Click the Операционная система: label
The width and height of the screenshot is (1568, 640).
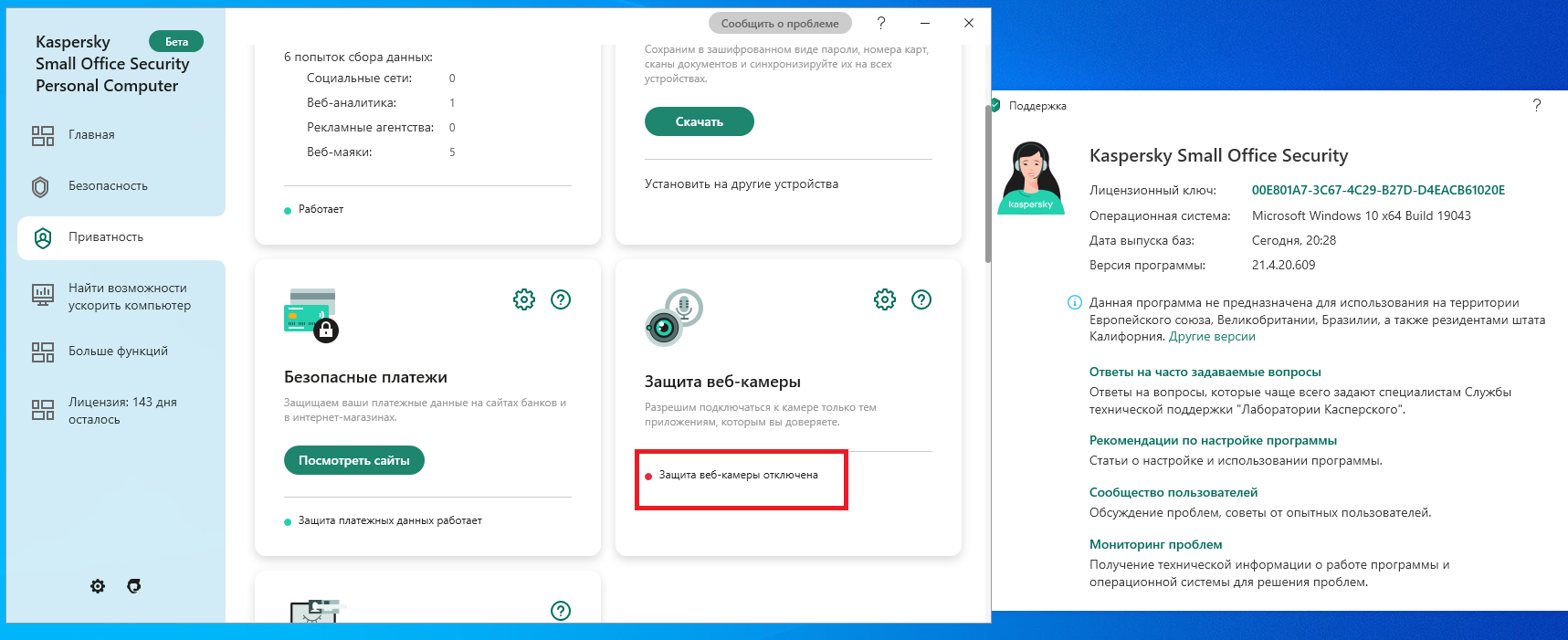[1160, 215]
